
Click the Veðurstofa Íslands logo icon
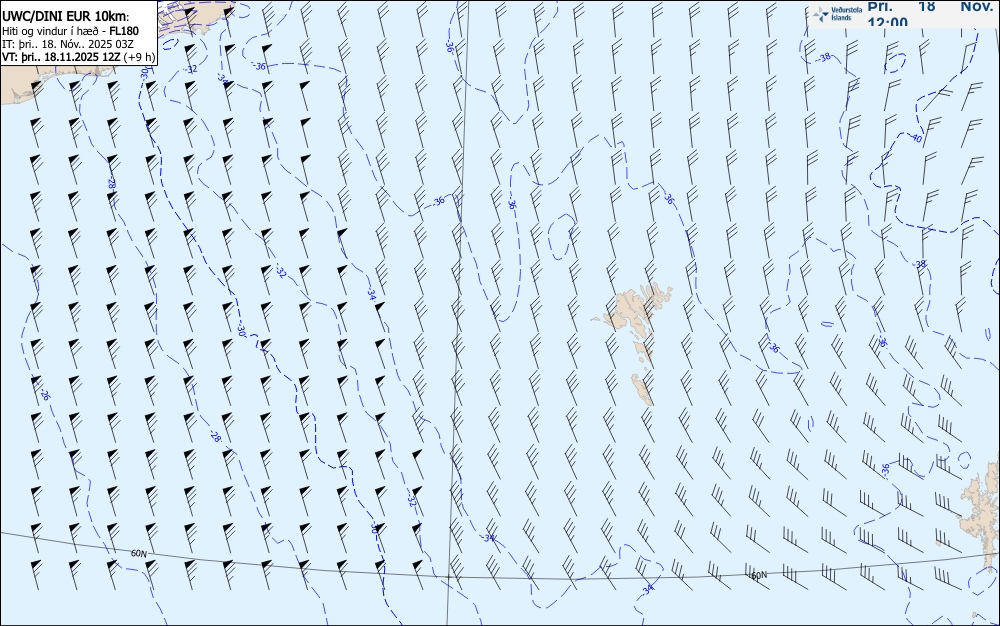click(x=820, y=14)
